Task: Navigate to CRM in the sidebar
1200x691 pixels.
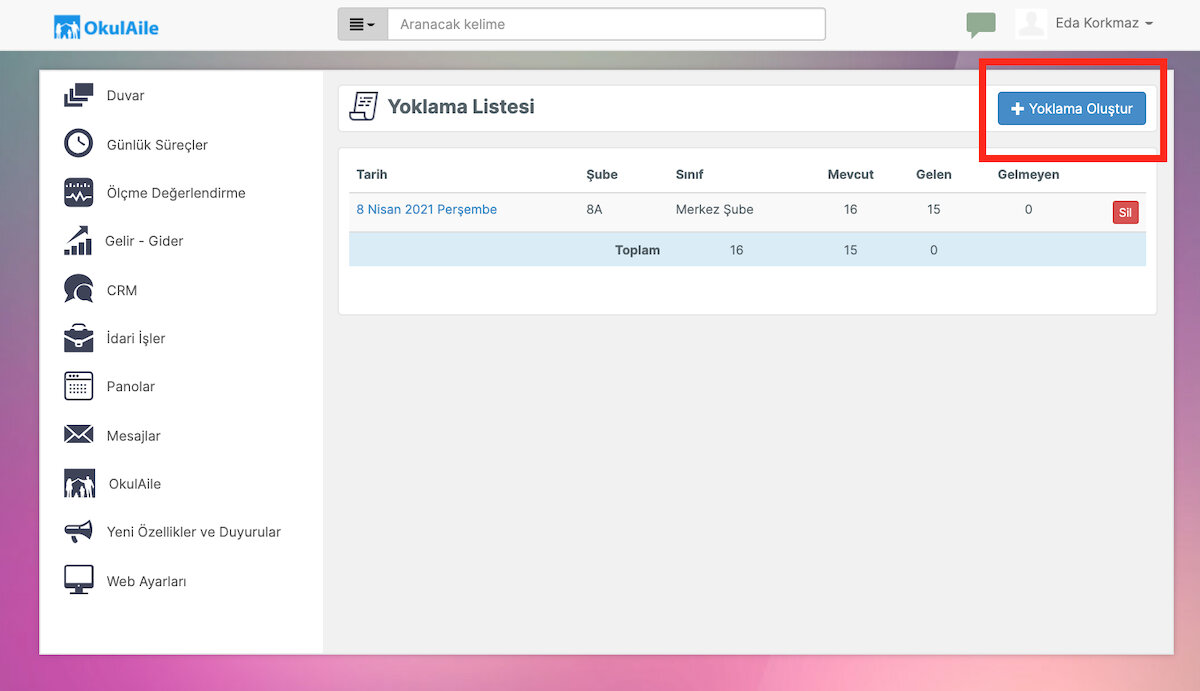Action: click(x=122, y=290)
